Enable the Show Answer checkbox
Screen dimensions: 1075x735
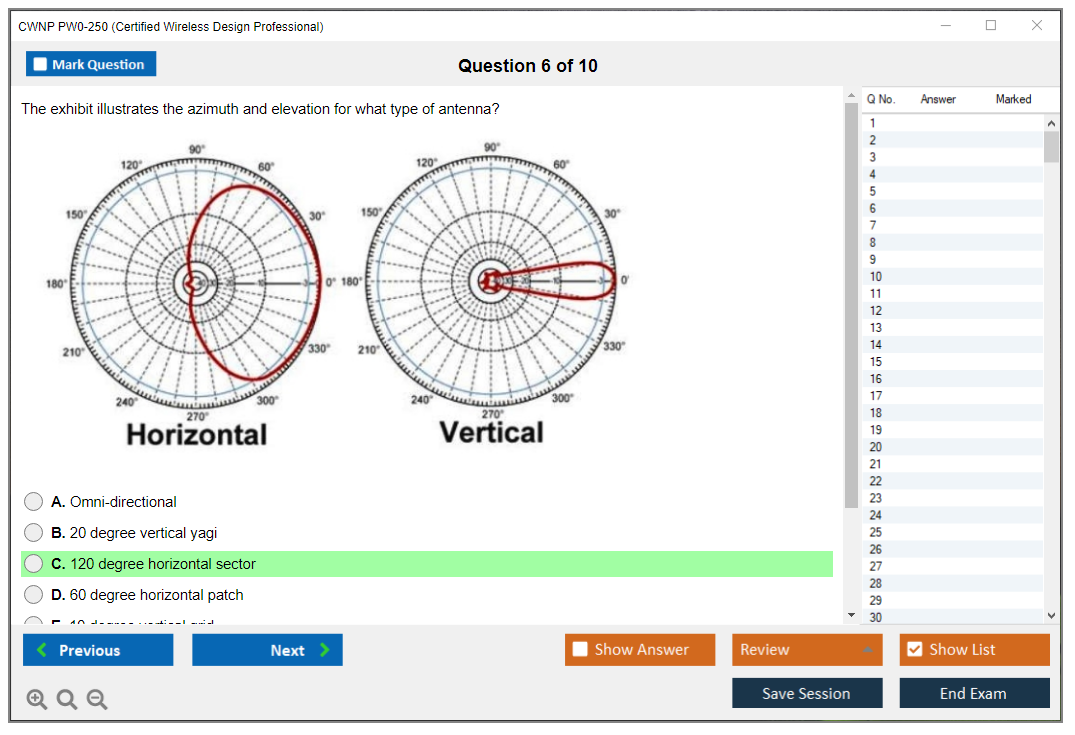pos(581,650)
